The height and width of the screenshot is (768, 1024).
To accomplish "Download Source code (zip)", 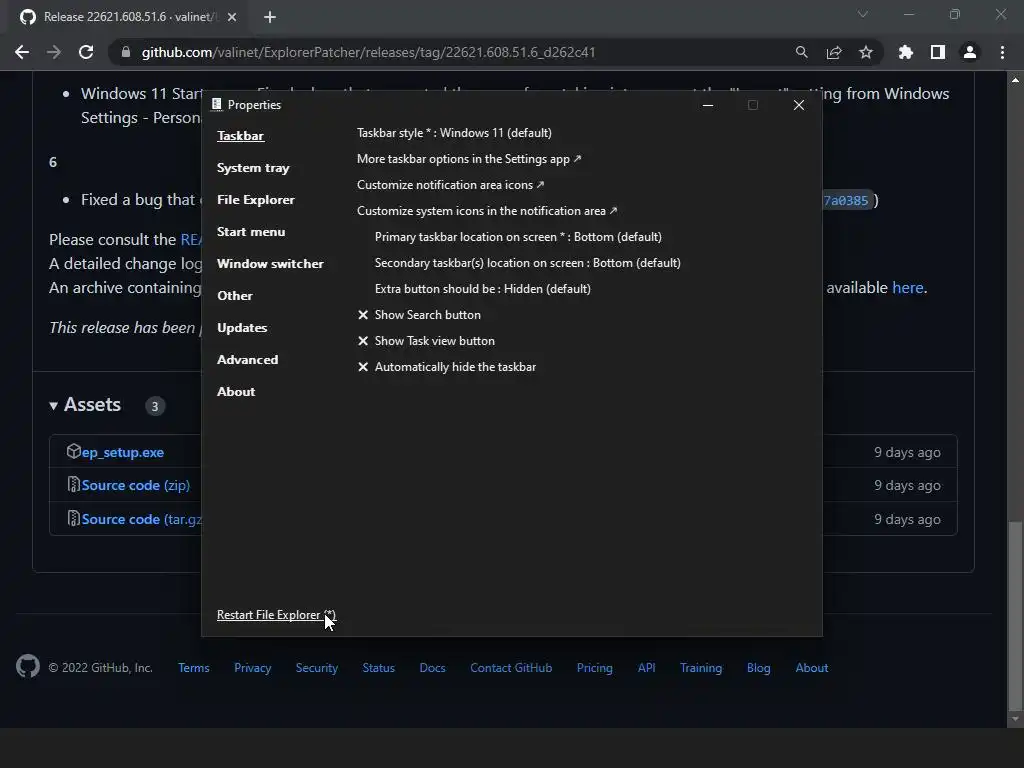I will [x=136, y=485].
